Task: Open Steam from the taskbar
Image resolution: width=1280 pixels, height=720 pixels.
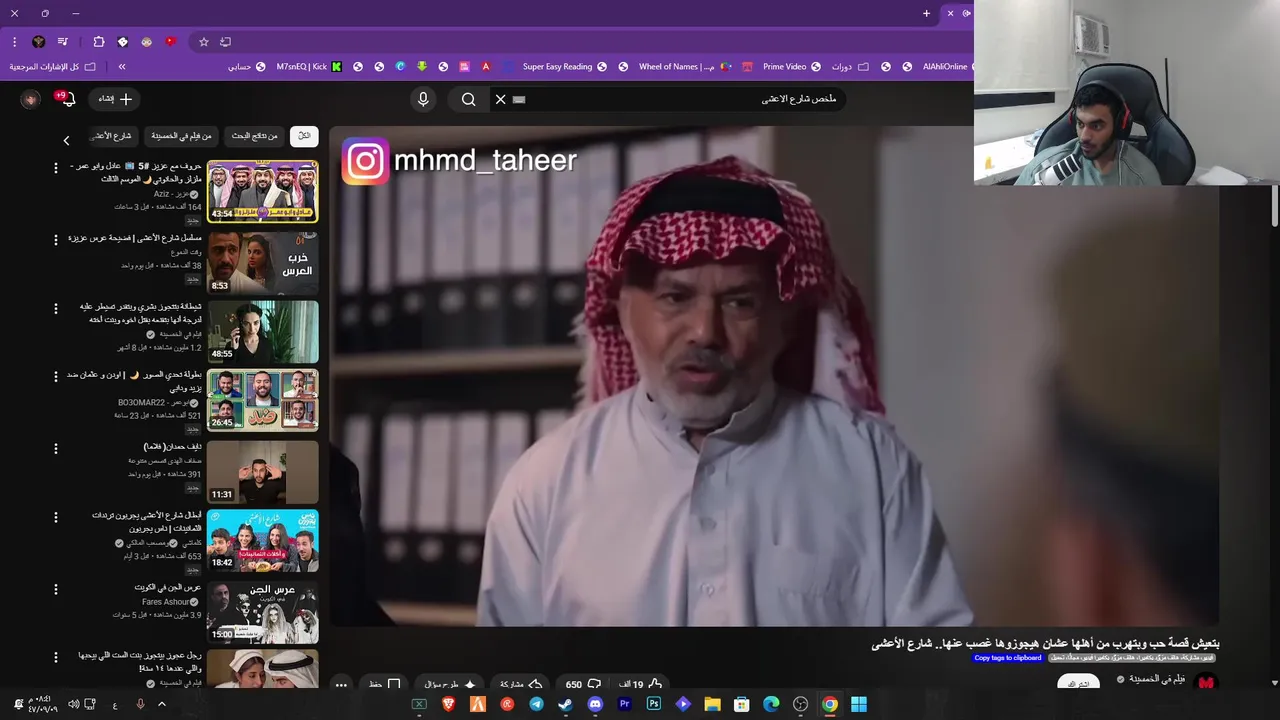Action: pyautogui.click(x=566, y=704)
